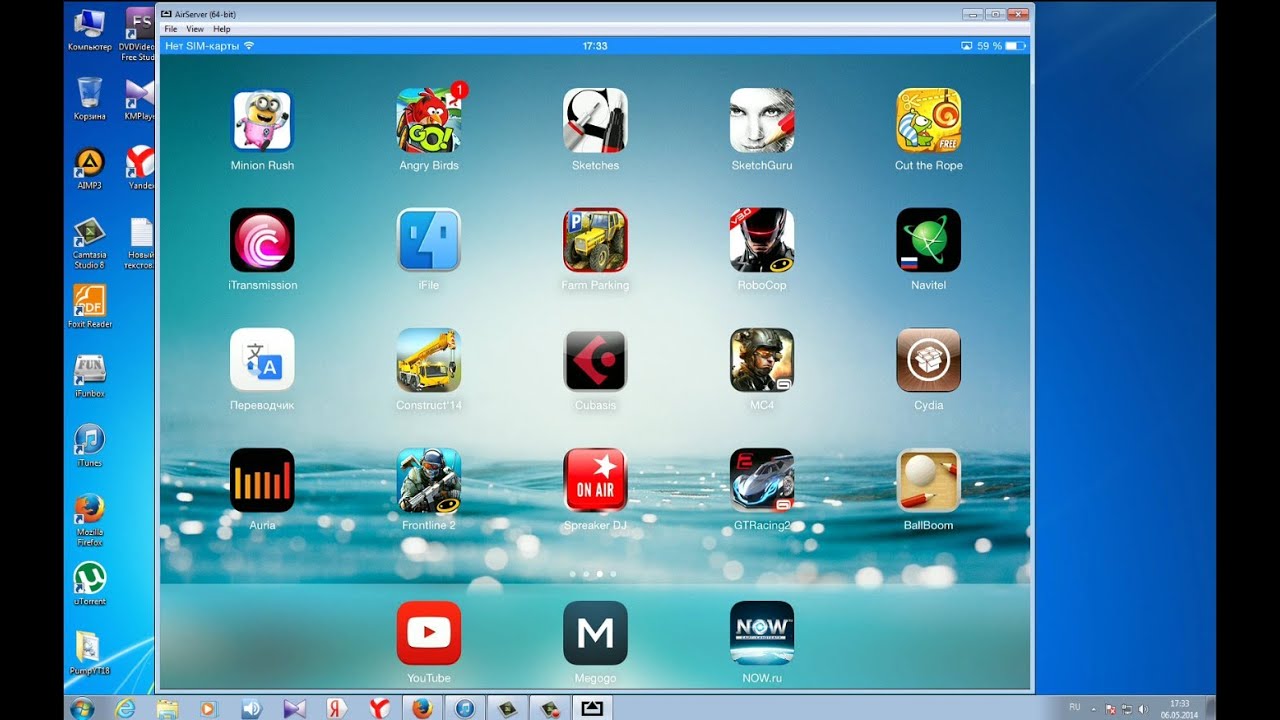The image size is (1280, 720).
Task: Open the AirServer File menu
Action: tap(171, 29)
